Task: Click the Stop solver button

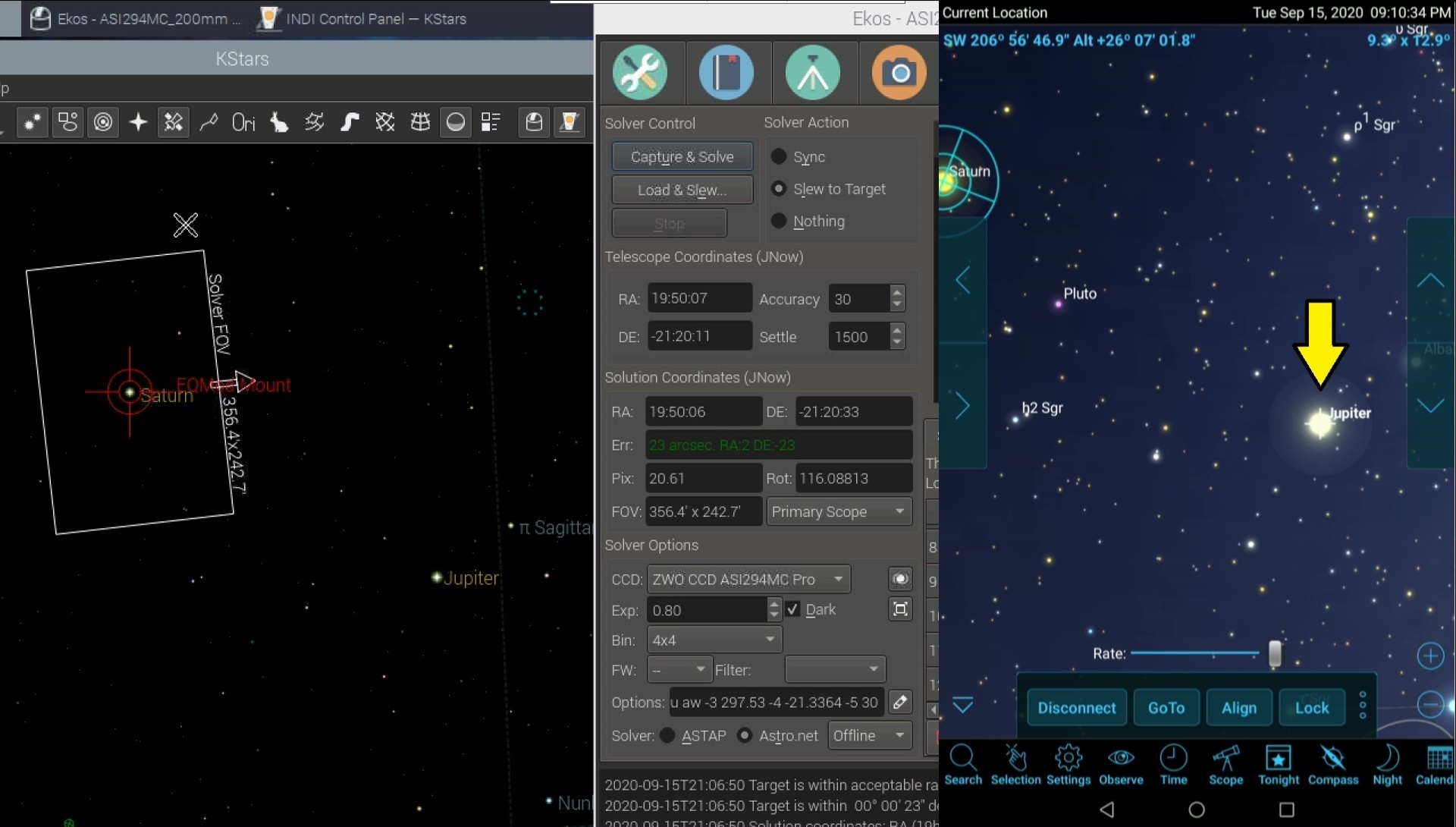Action: [x=669, y=223]
